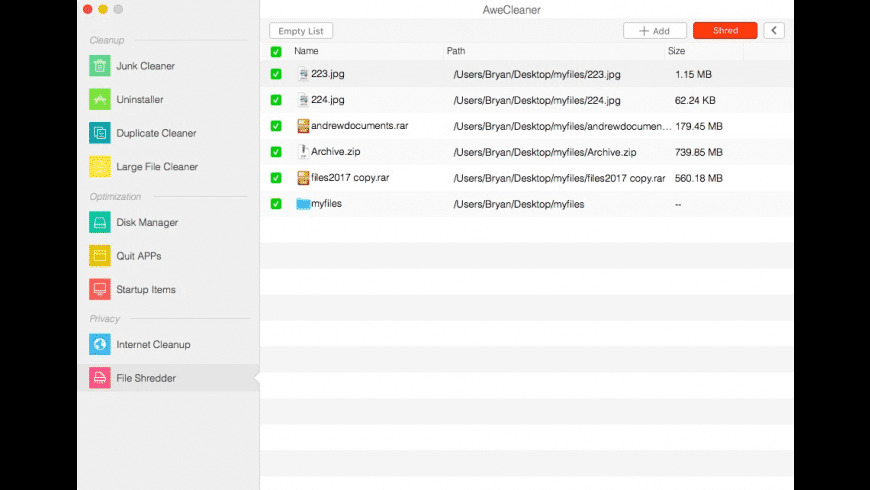Sort by the Path column header

456,51
